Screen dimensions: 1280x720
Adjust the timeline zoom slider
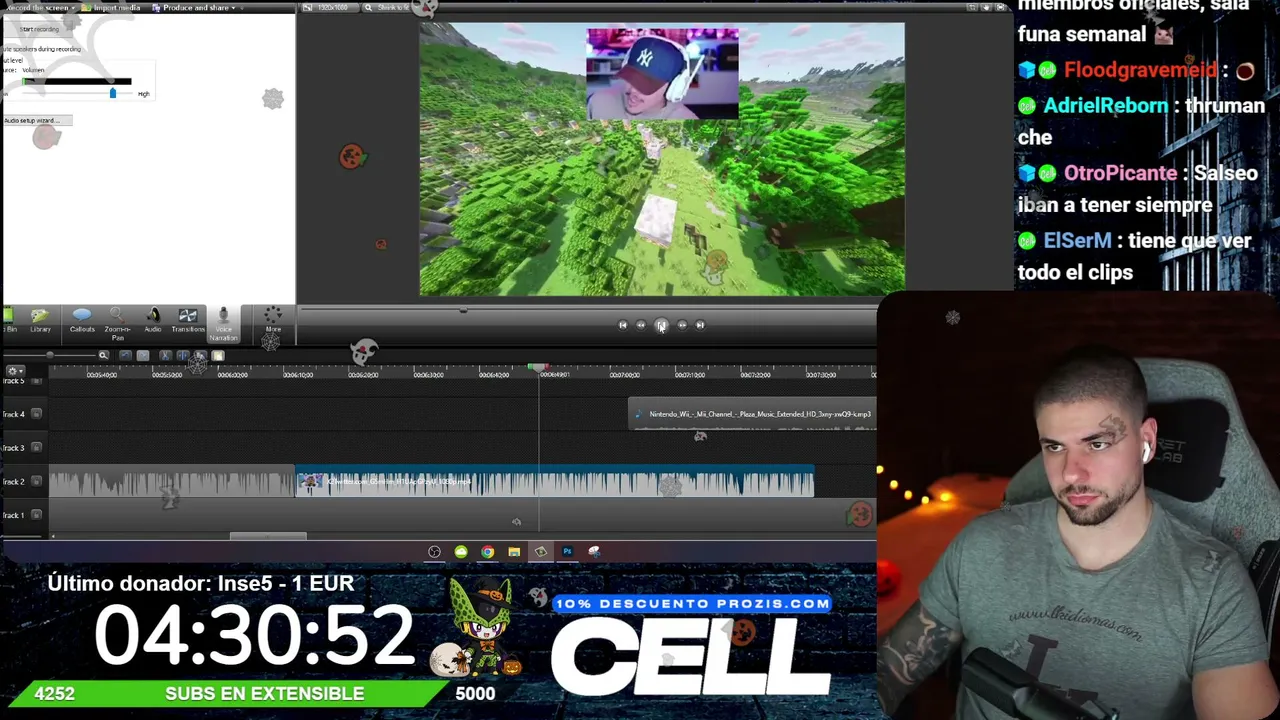coord(49,355)
